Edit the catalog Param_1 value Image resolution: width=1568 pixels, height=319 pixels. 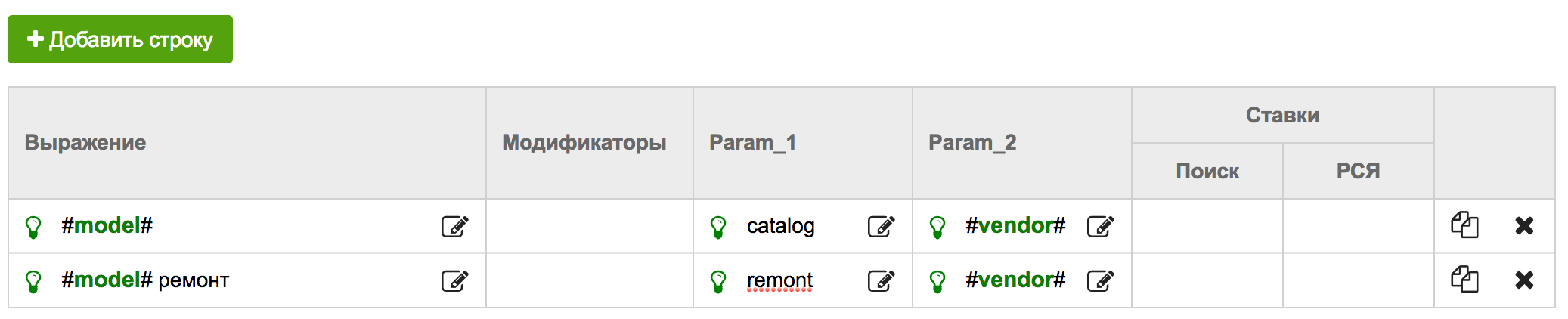tap(881, 226)
